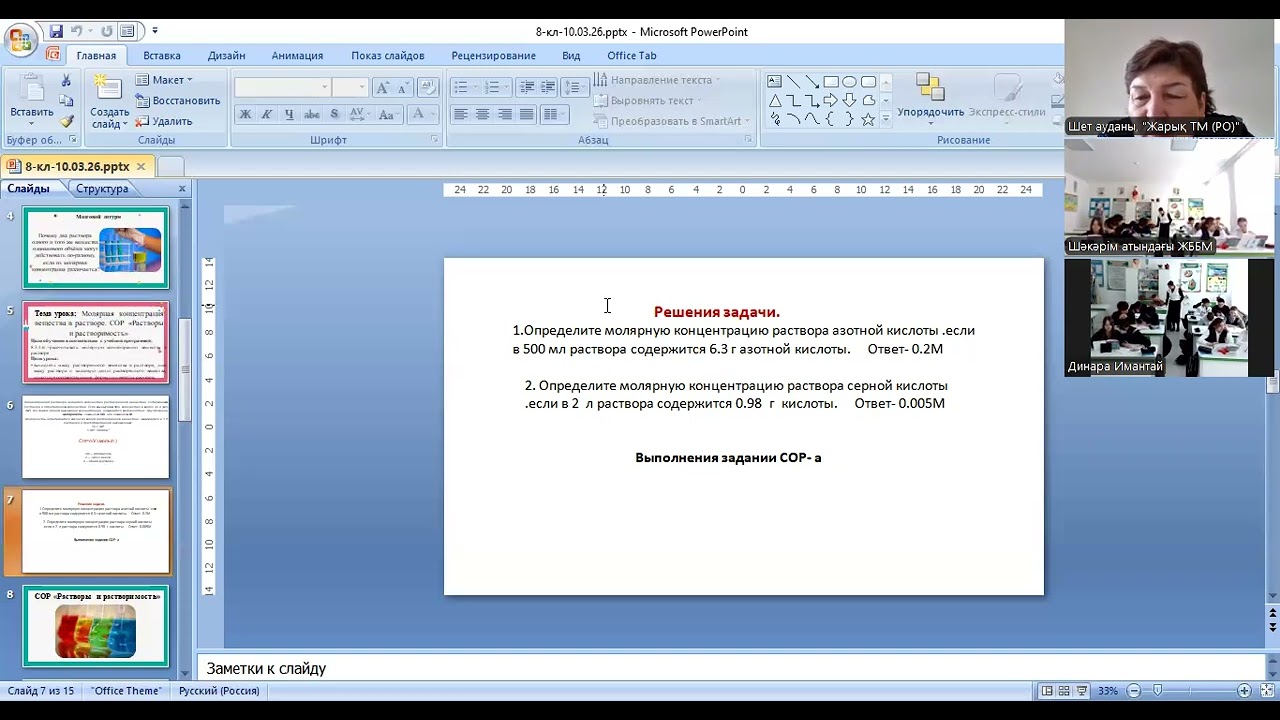1280x720 pixels.
Task: Toggle center text alignment
Action: (x=482, y=115)
